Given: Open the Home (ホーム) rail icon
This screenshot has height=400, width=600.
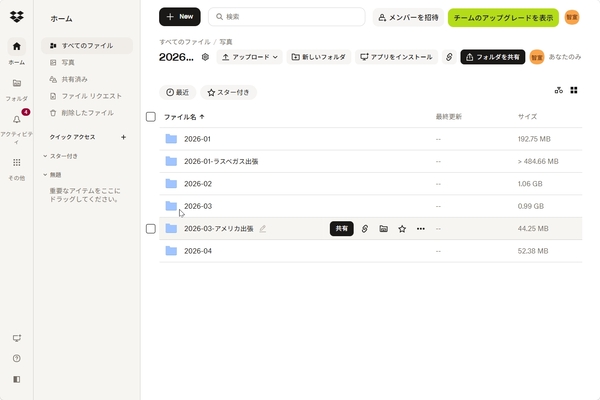Looking at the screenshot, I should click(16, 47).
